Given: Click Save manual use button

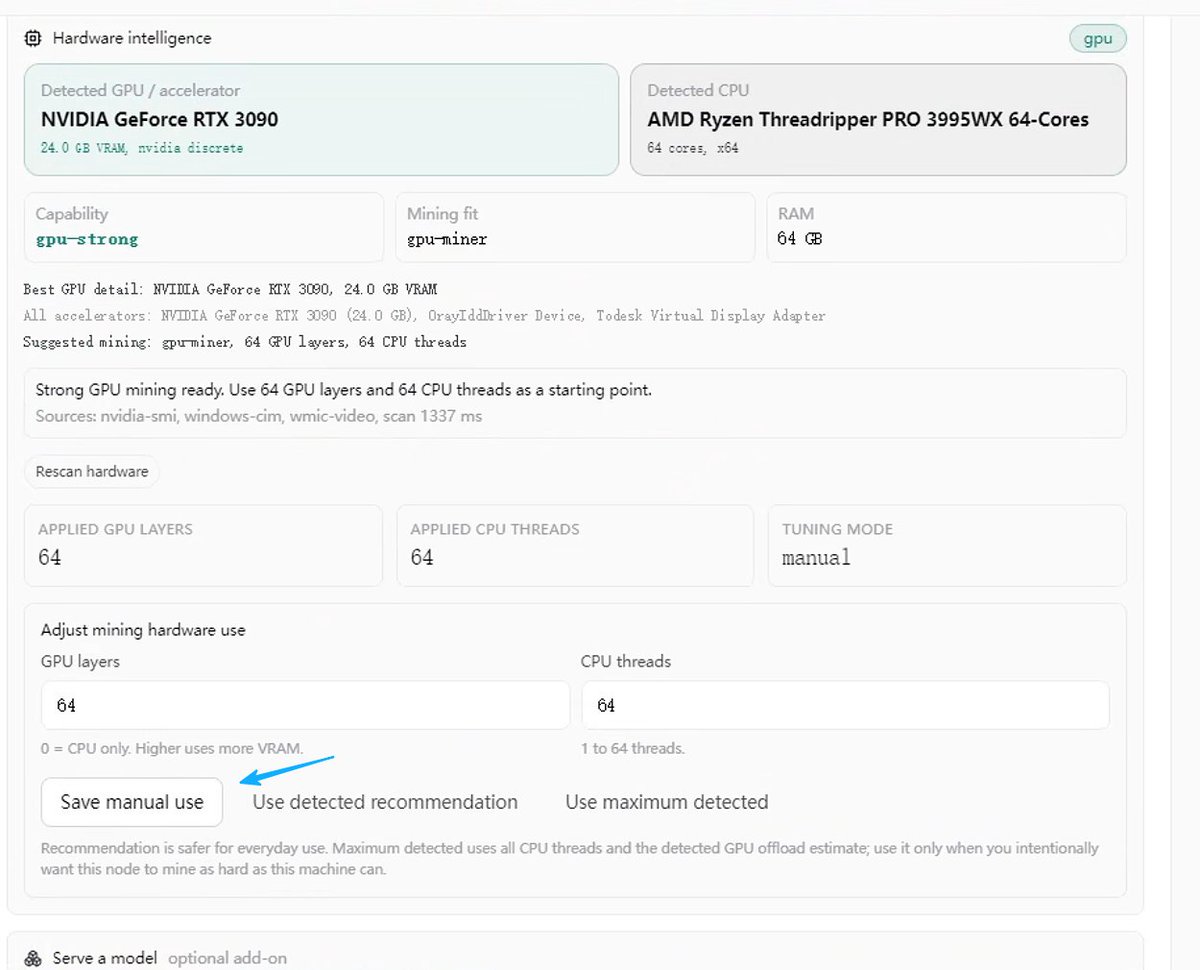Looking at the screenshot, I should (x=132, y=802).
